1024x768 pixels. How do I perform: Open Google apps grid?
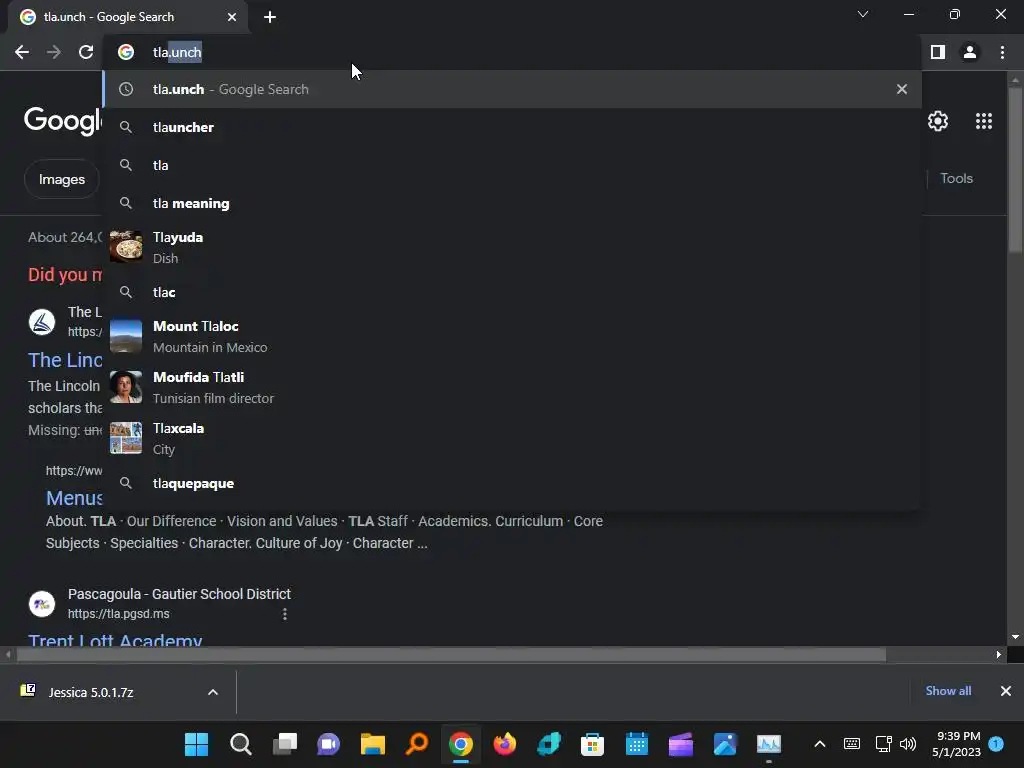(x=984, y=121)
